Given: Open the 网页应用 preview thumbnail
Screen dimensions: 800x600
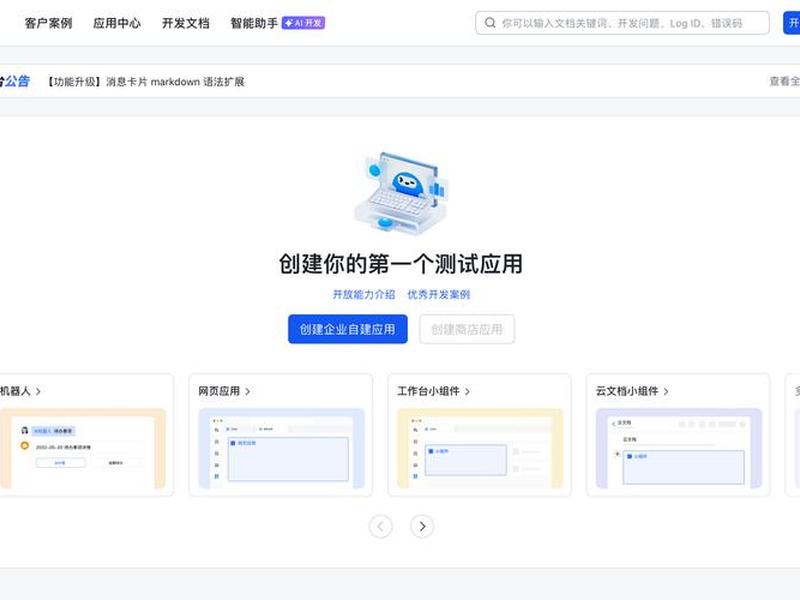Looking at the screenshot, I should (281, 448).
